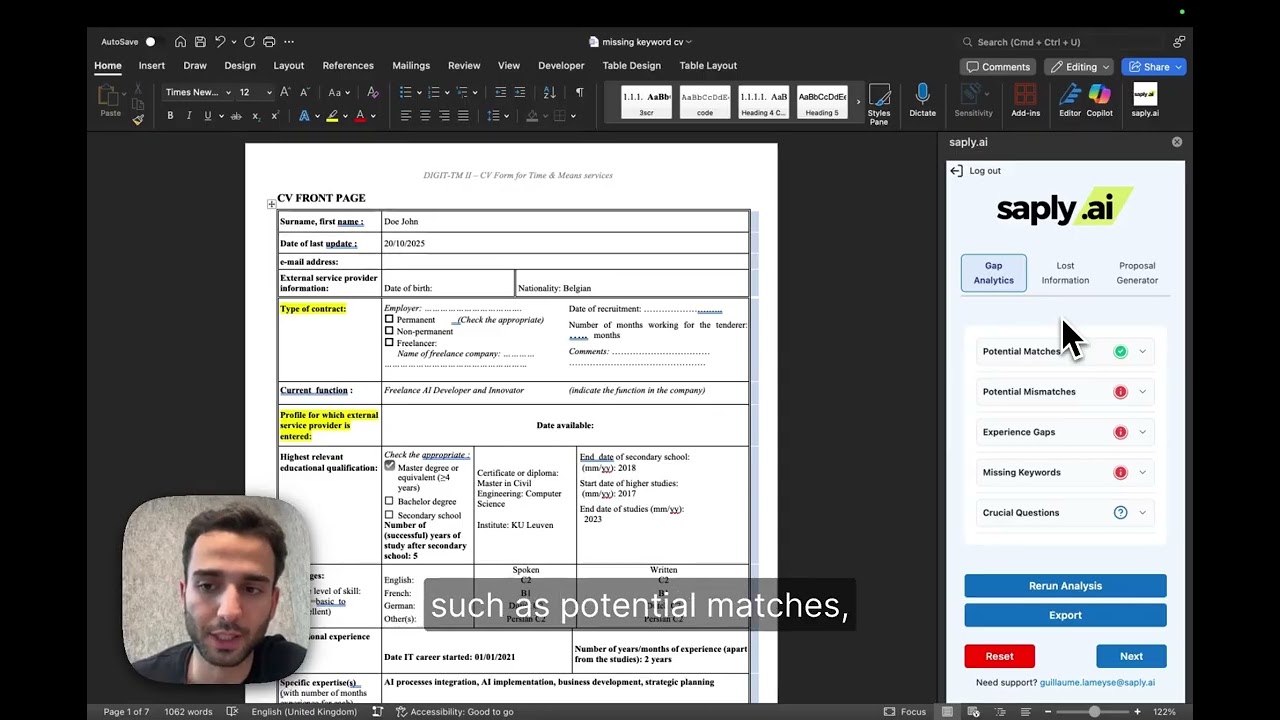Check the Bachelor degree checkbox

pyautogui.click(x=389, y=501)
